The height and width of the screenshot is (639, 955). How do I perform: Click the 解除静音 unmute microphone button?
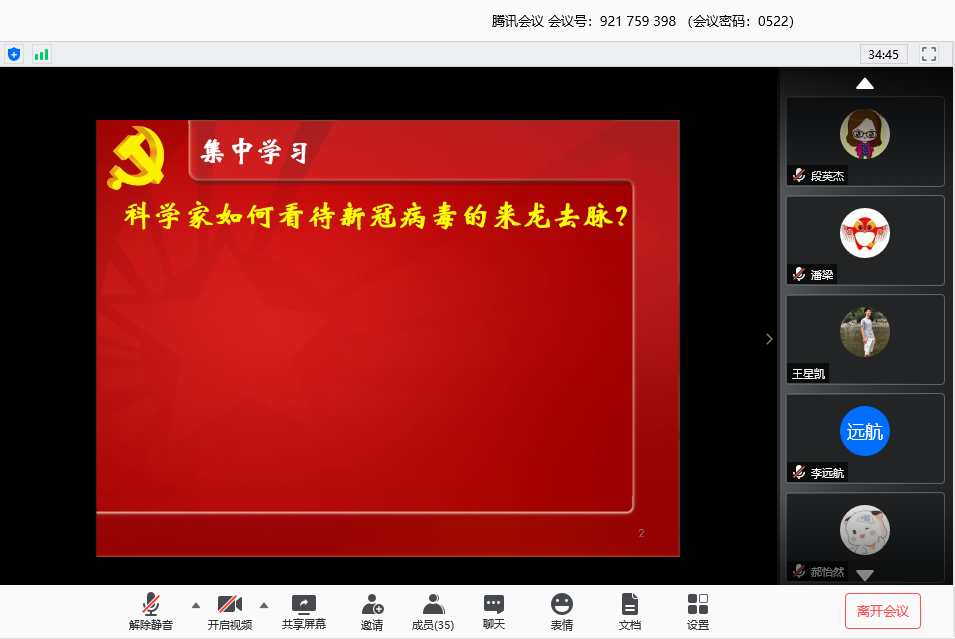[150, 610]
